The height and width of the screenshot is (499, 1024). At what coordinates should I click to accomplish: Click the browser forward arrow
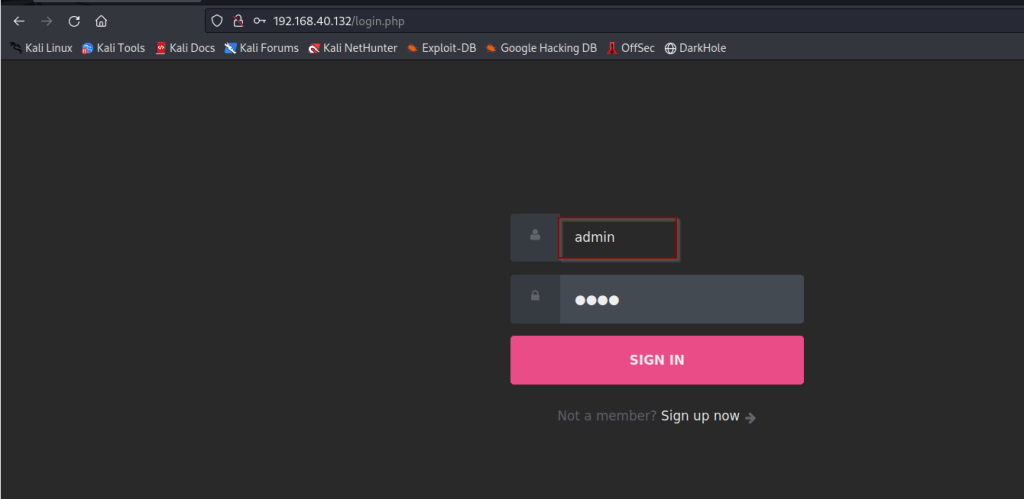click(46, 21)
